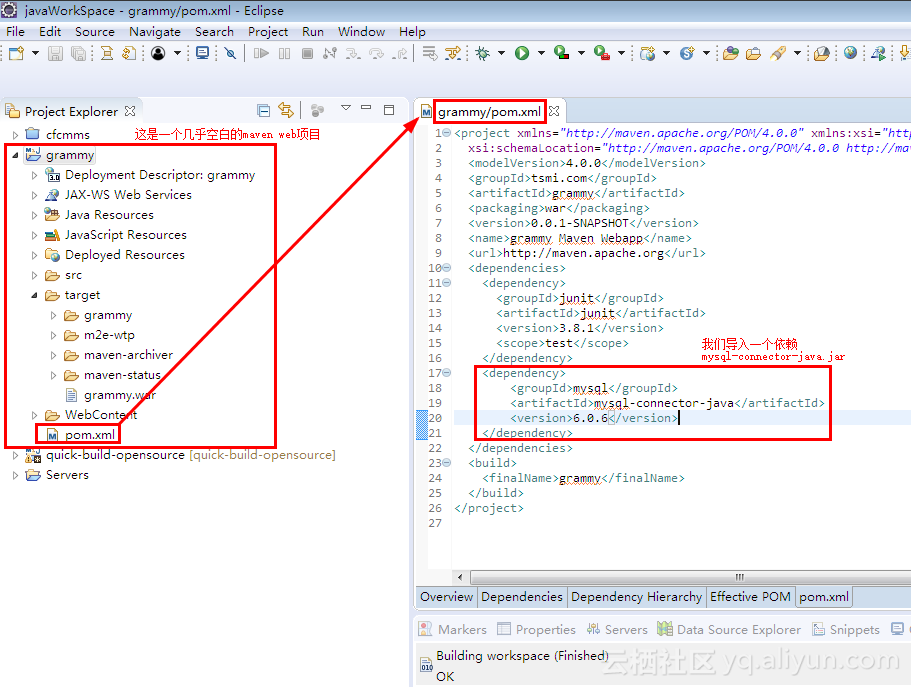Click the Open Type folder icon
Image resolution: width=911 pixels, height=687 pixels.
(731, 53)
